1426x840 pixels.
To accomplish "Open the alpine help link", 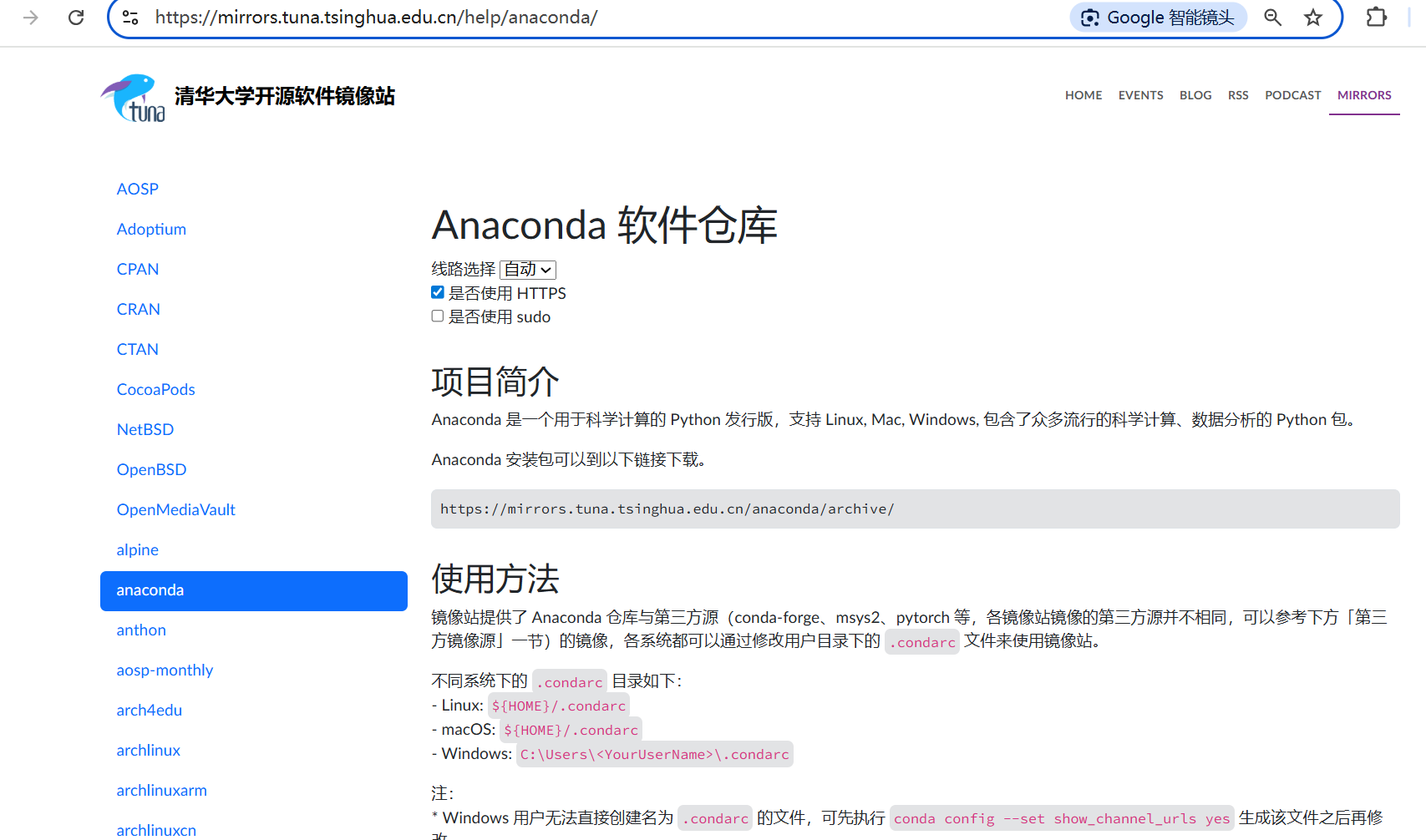I will point(138,549).
